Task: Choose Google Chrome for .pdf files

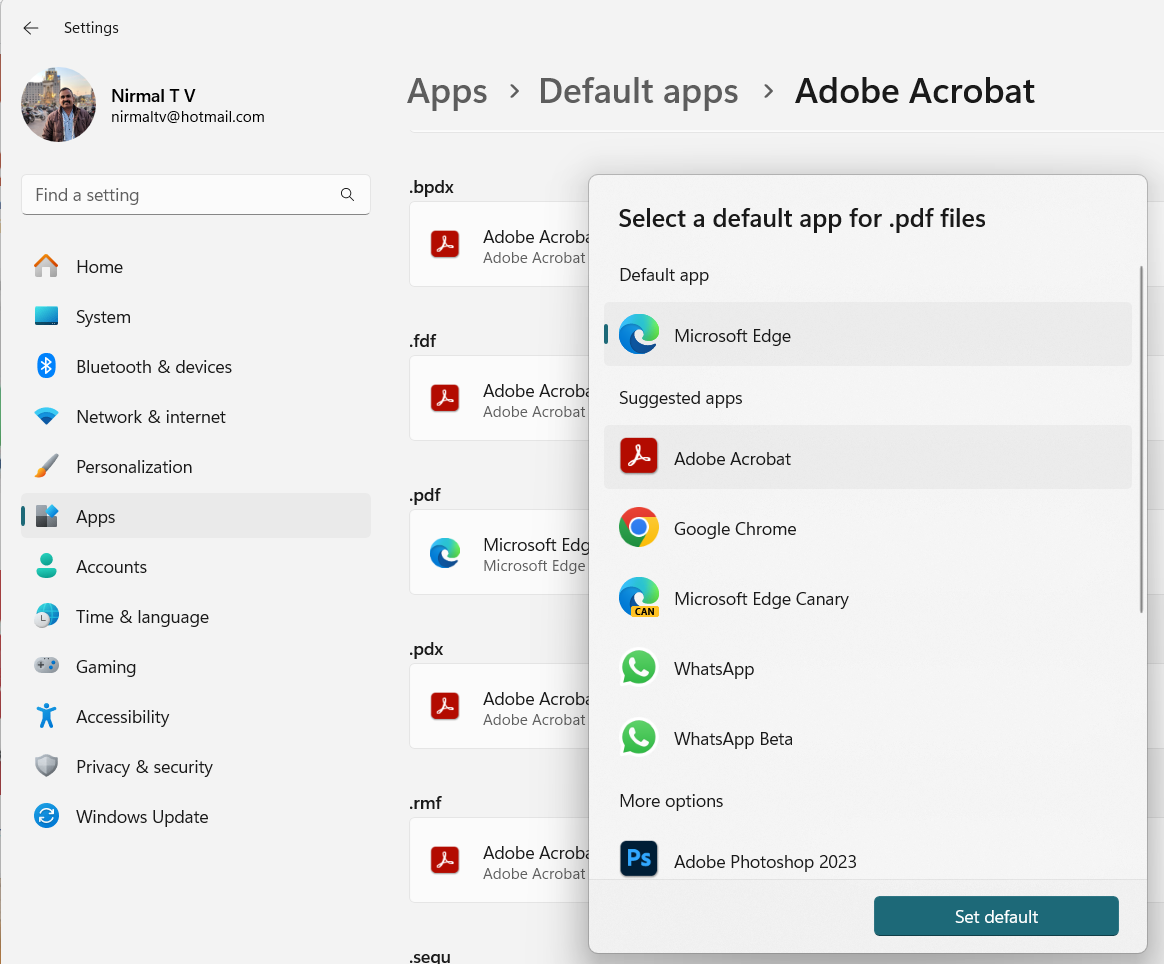Action: [868, 528]
